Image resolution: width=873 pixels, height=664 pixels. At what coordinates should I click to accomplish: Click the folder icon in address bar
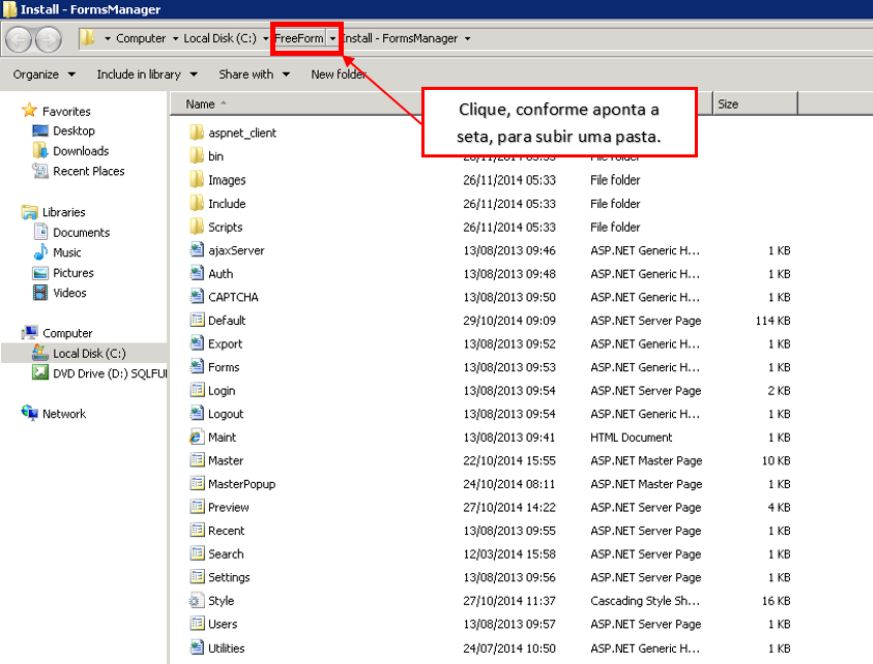(87, 38)
